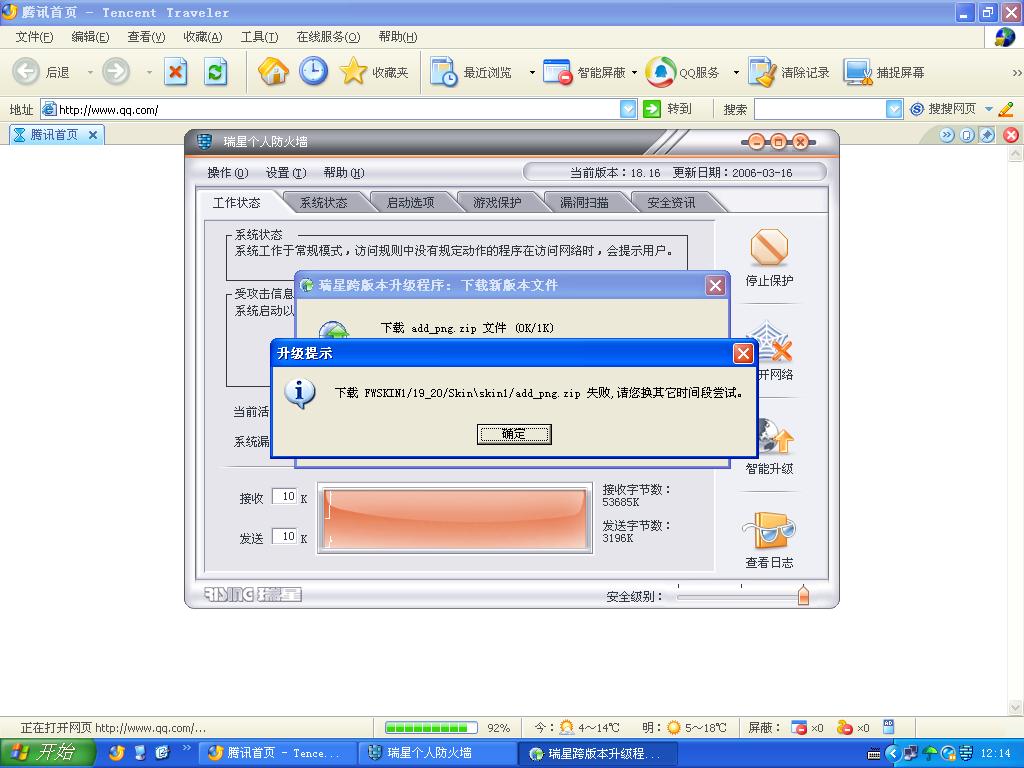The image size is (1024, 768).
Task: Click the orange network traffic graph
Action: pos(455,519)
